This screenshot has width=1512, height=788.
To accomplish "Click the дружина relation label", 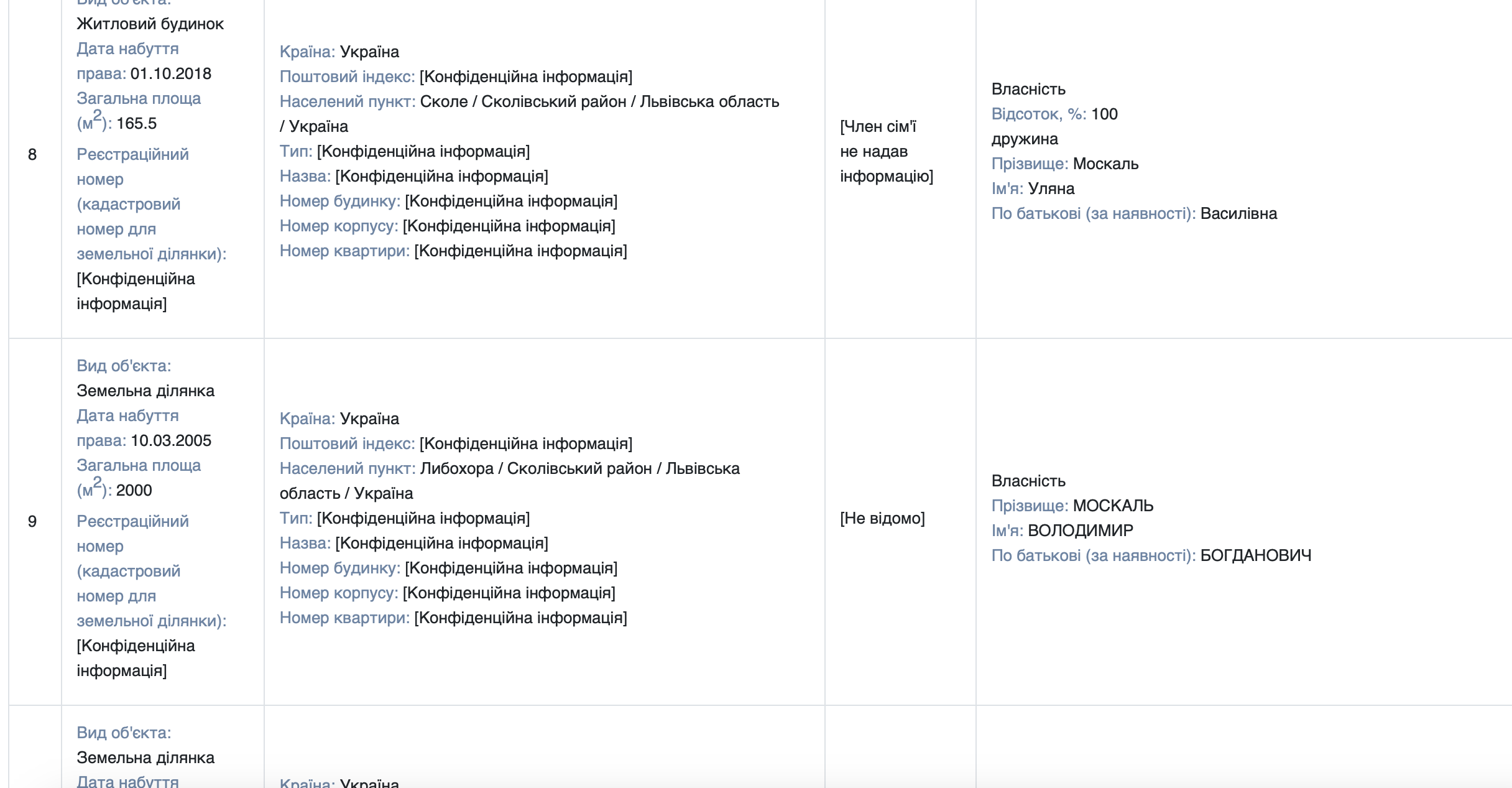I will click(x=1025, y=139).
